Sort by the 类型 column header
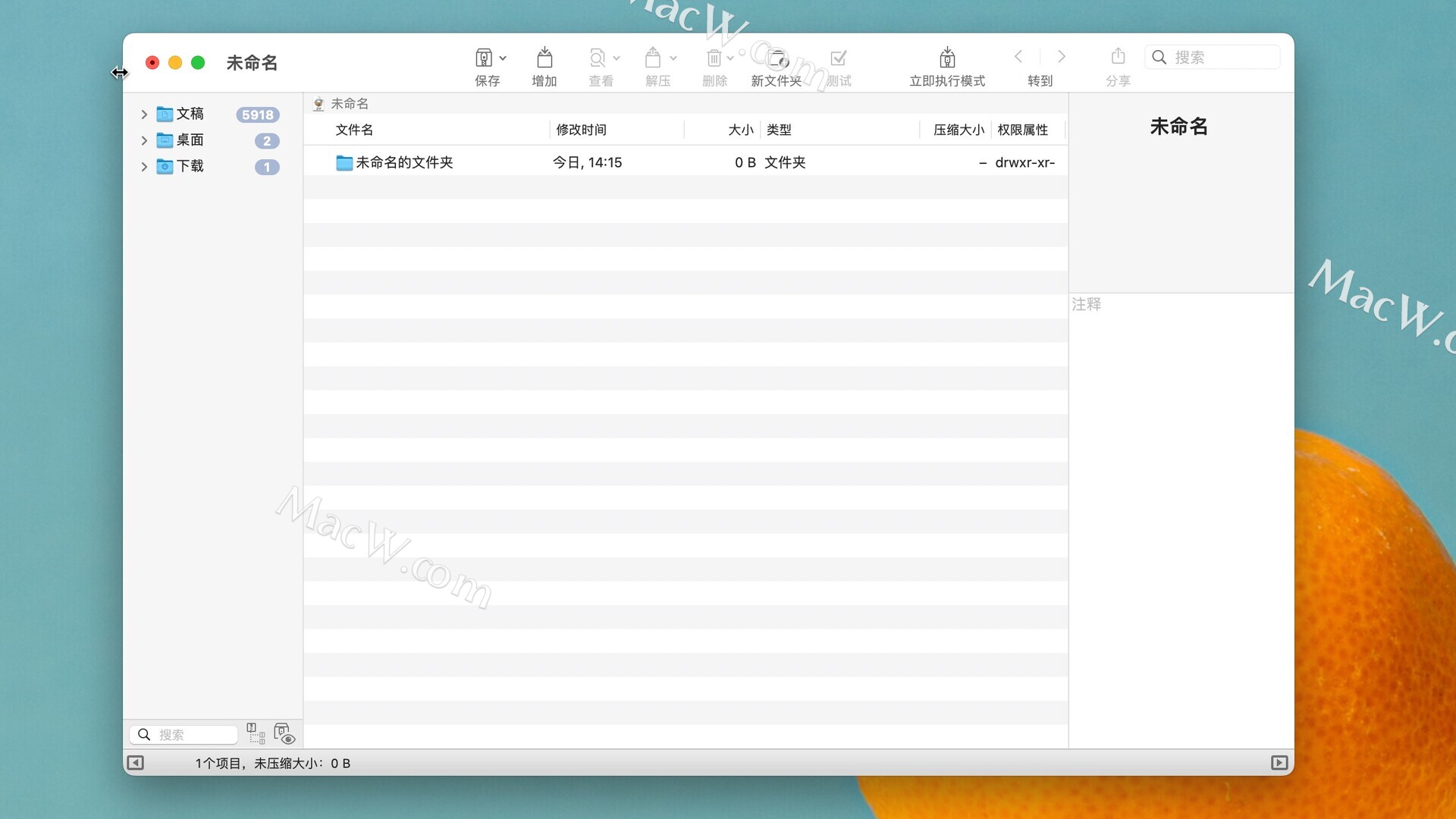This screenshot has width=1456, height=819. coord(839,130)
